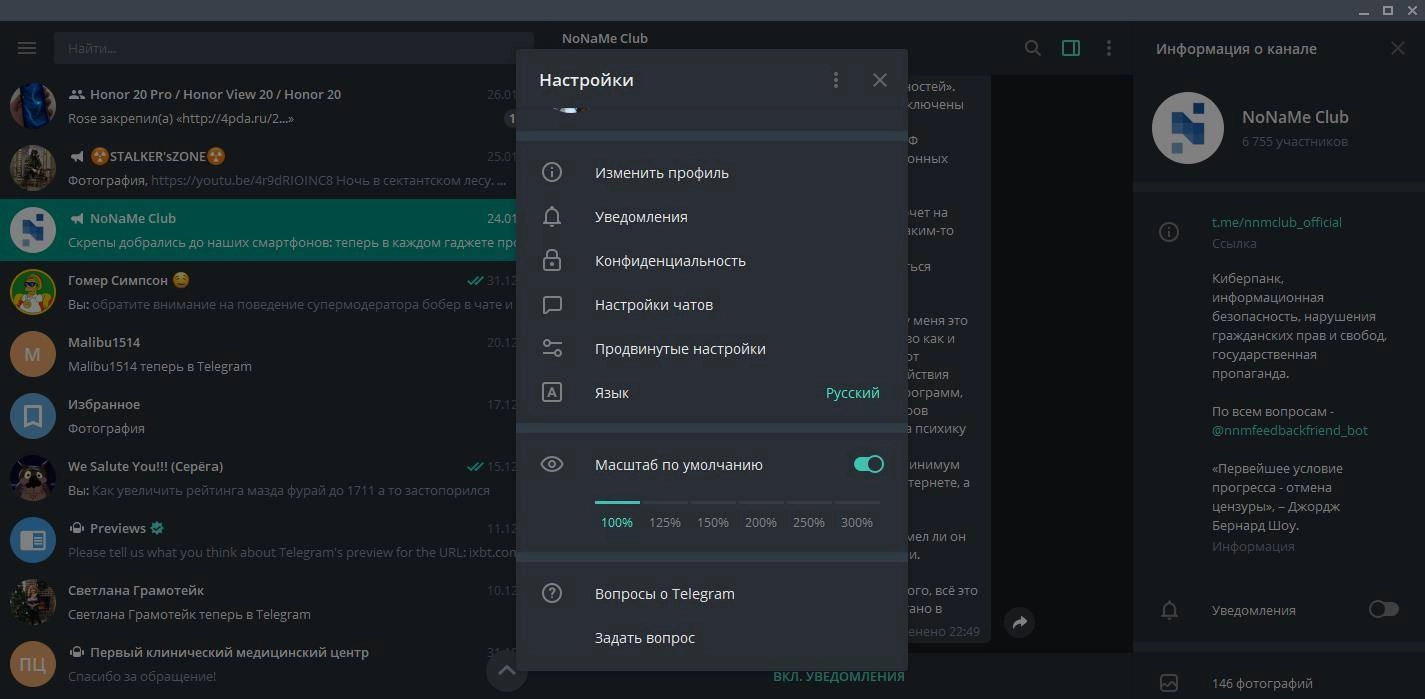
Task: Open Настройки чатов
Action: pos(712,305)
